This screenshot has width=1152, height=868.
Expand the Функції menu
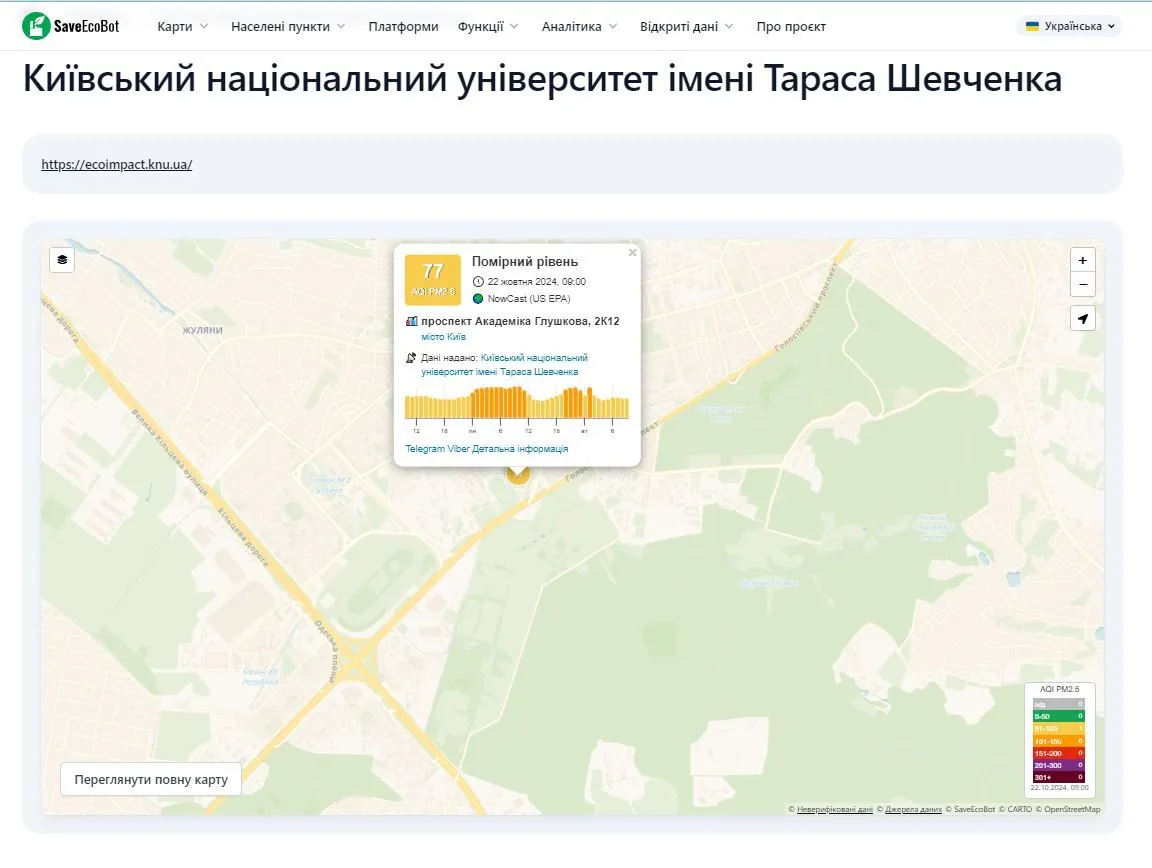click(488, 26)
